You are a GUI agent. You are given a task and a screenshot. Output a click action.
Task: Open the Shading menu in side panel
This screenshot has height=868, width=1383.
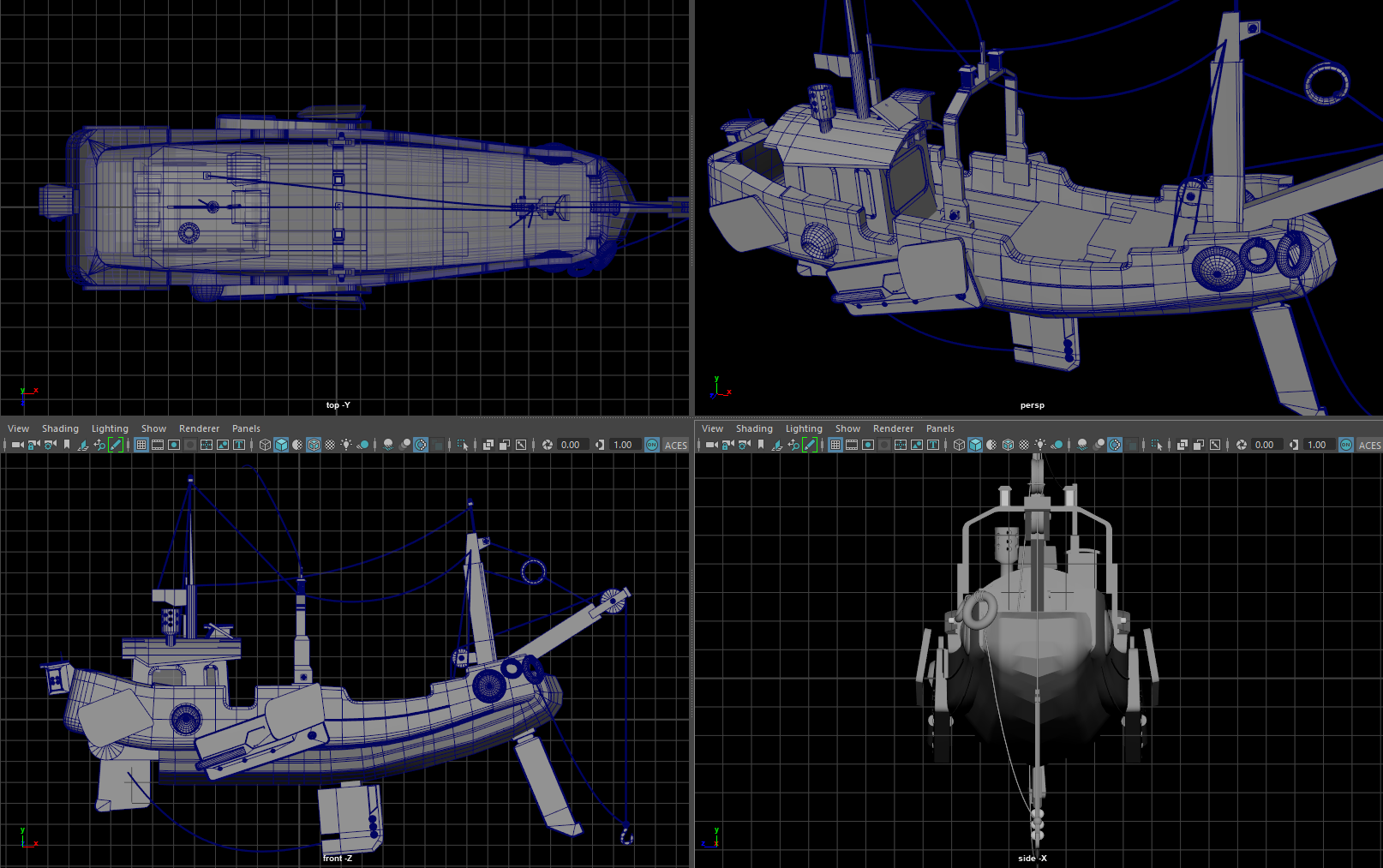(x=754, y=428)
